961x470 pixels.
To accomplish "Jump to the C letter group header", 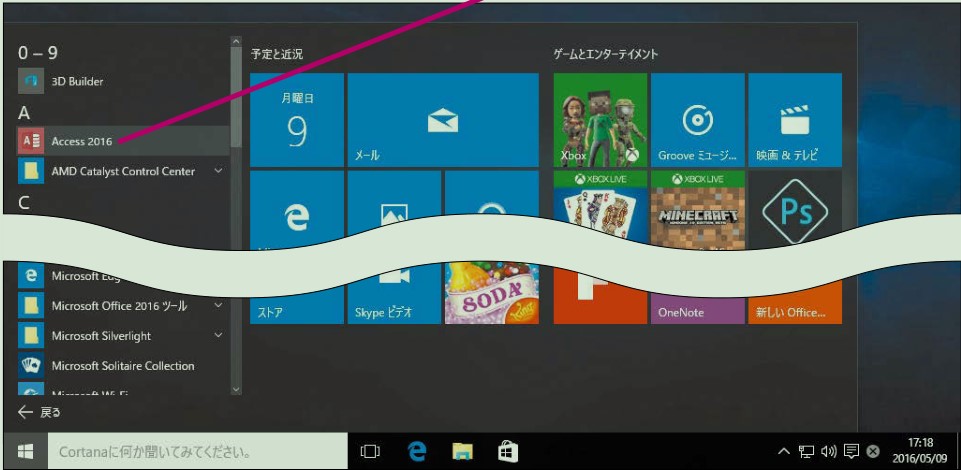I will pos(24,203).
